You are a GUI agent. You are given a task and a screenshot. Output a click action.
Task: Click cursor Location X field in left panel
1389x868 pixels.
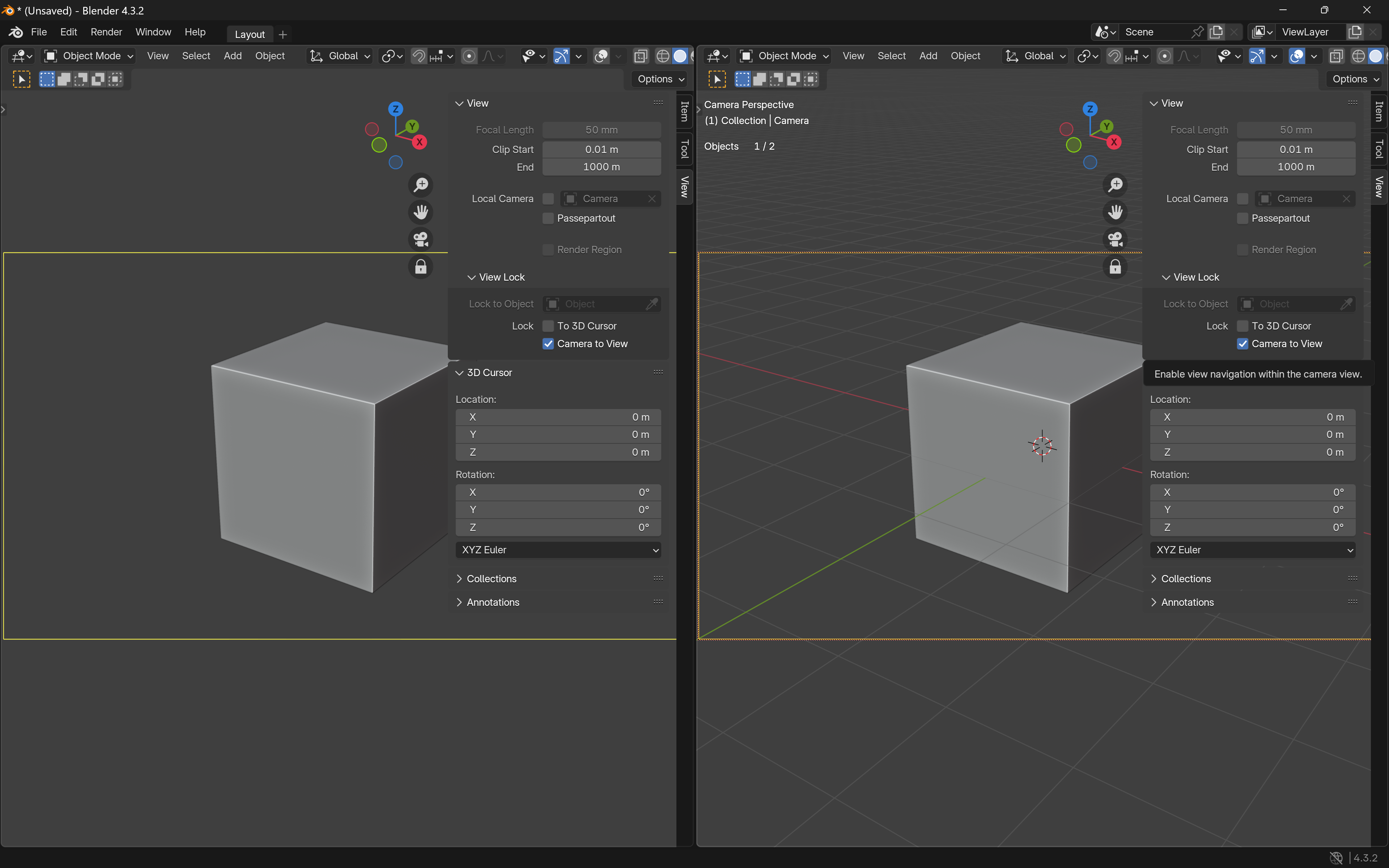click(558, 417)
